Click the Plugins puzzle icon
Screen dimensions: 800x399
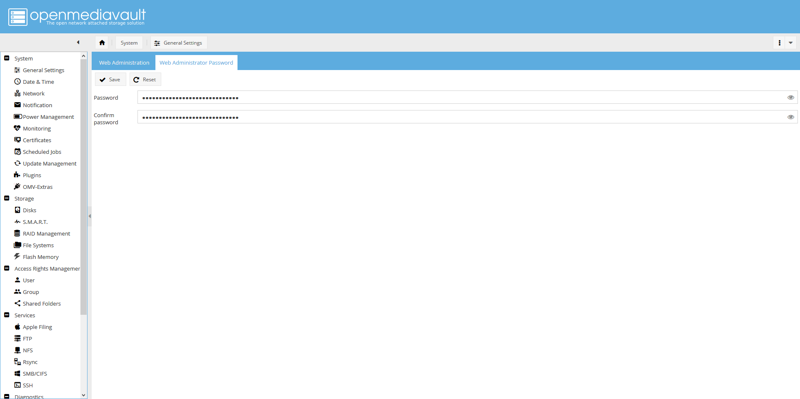[x=17, y=175]
